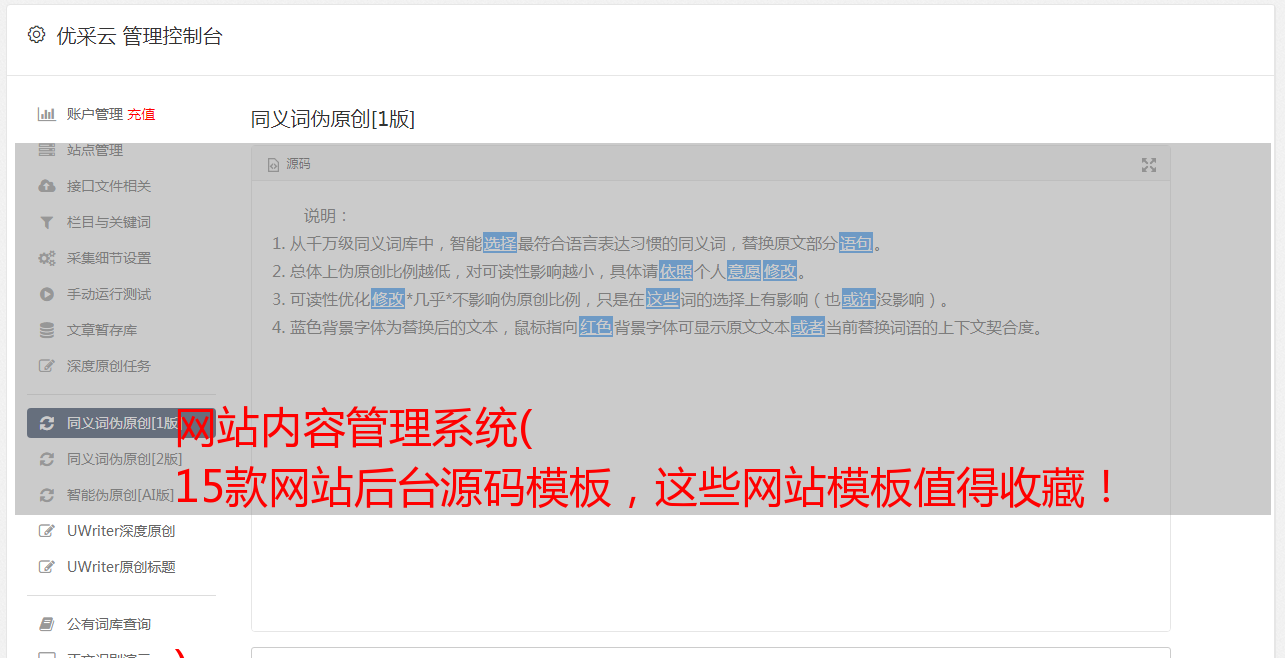Open 公有词库查询 book icon
Screen dimensions: 1285x658
(x=46, y=624)
